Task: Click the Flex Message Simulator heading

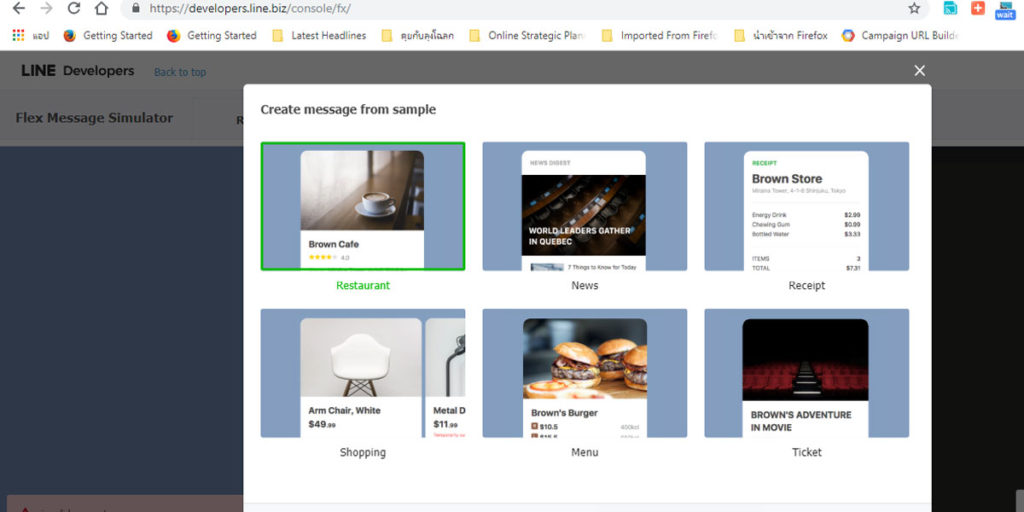Action: (94, 118)
